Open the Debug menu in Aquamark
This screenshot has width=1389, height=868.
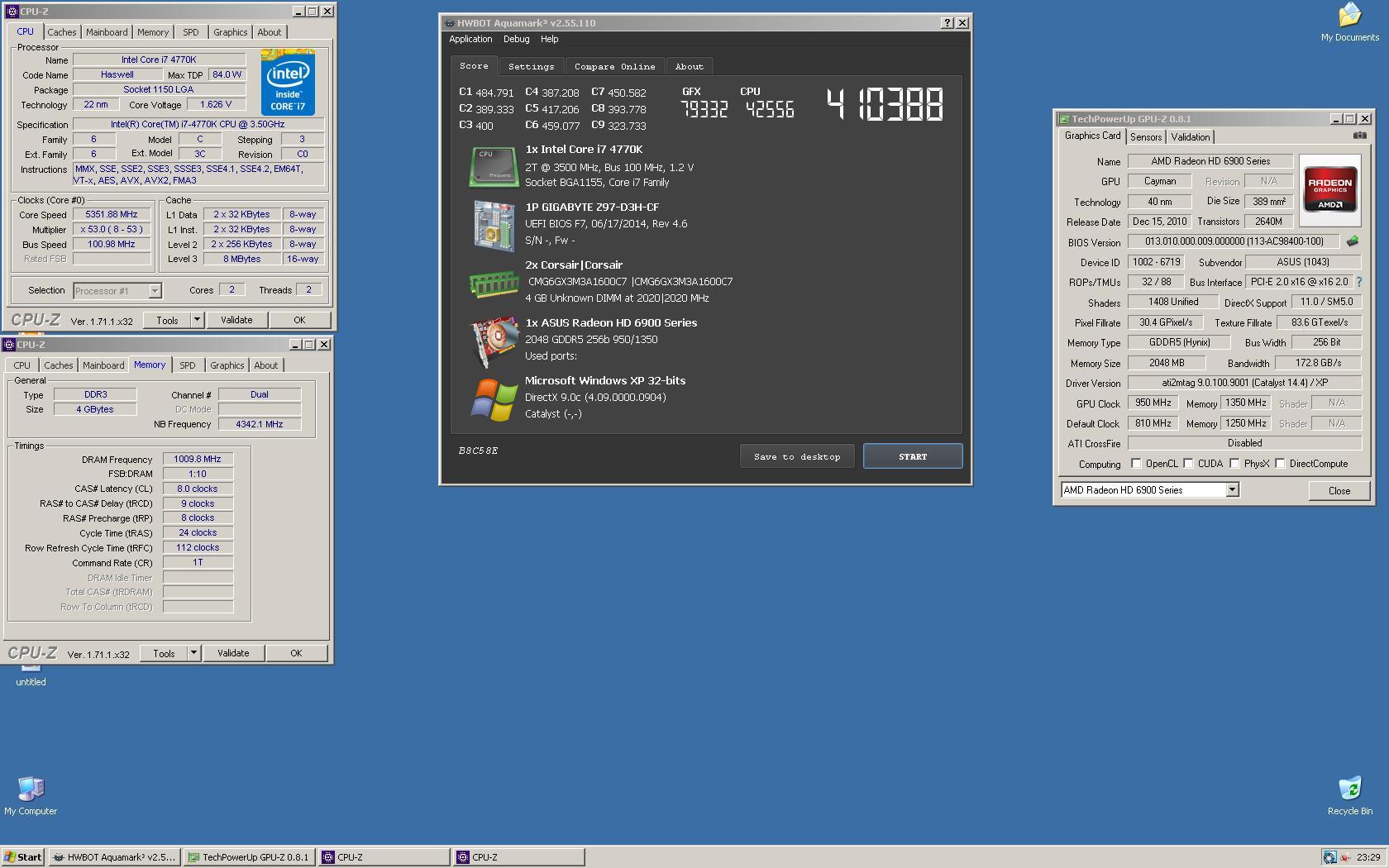[516, 39]
